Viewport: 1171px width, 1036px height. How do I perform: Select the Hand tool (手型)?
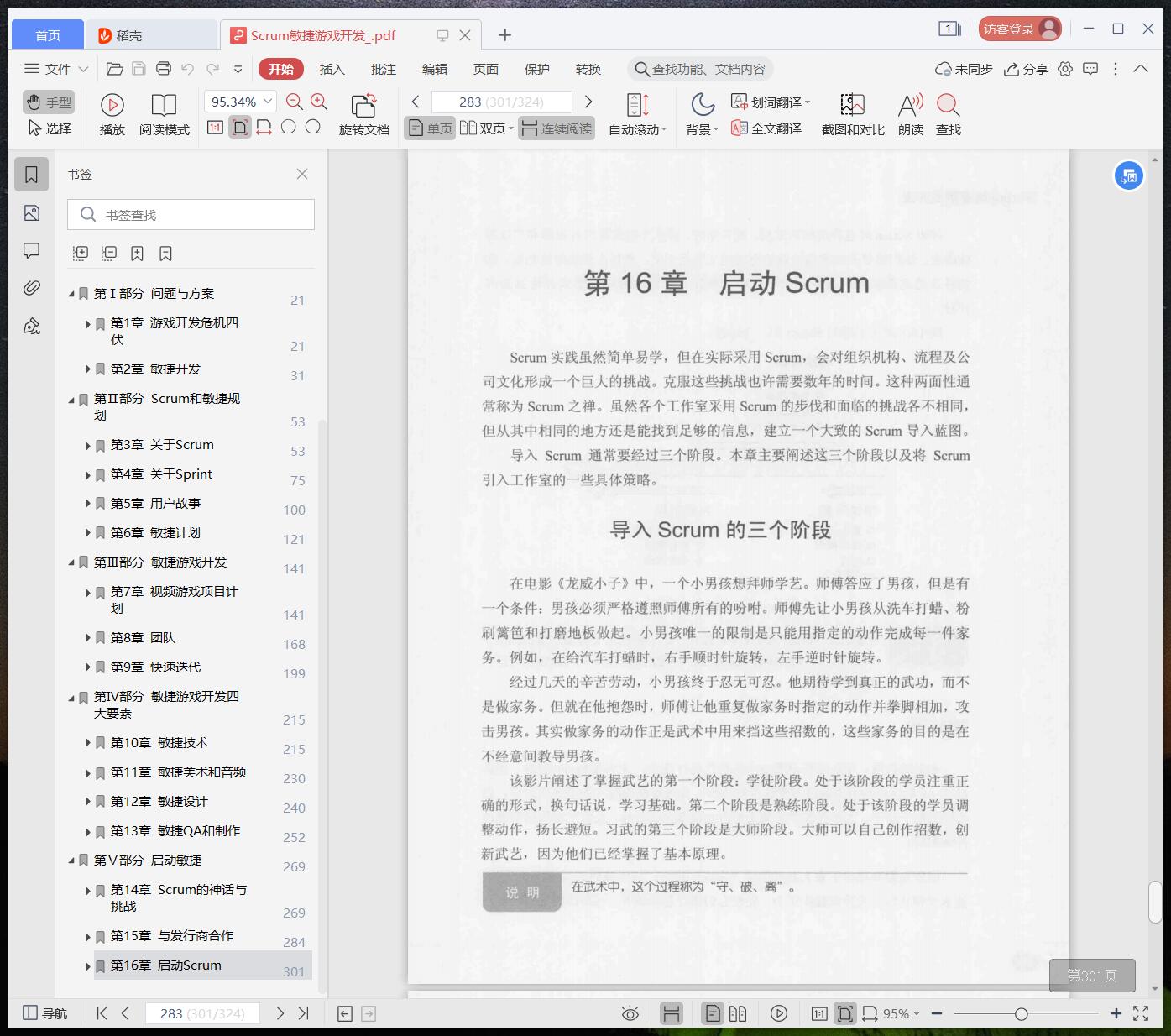click(x=49, y=102)
